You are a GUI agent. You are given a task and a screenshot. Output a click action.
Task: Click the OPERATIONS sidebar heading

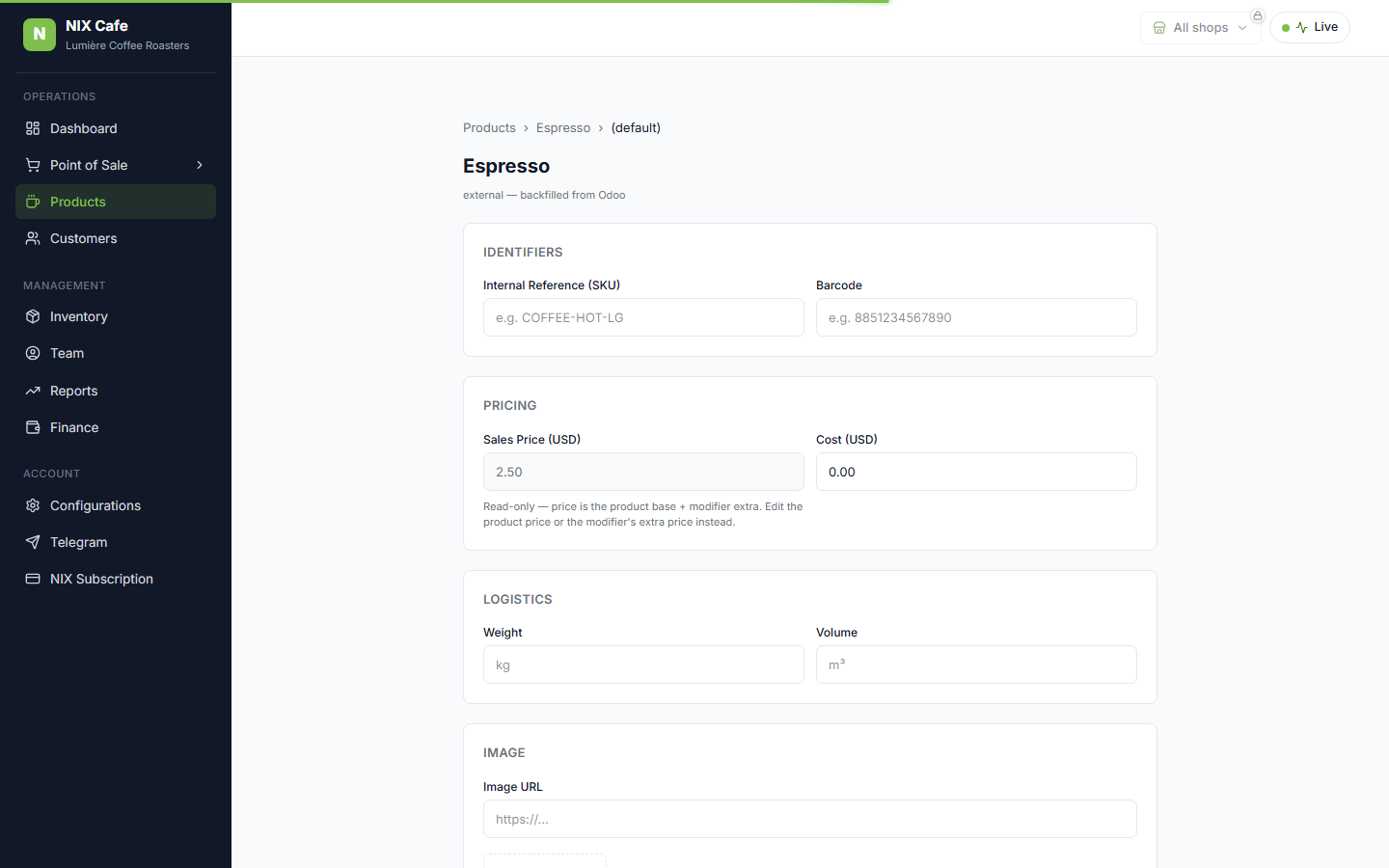point(60,96)
